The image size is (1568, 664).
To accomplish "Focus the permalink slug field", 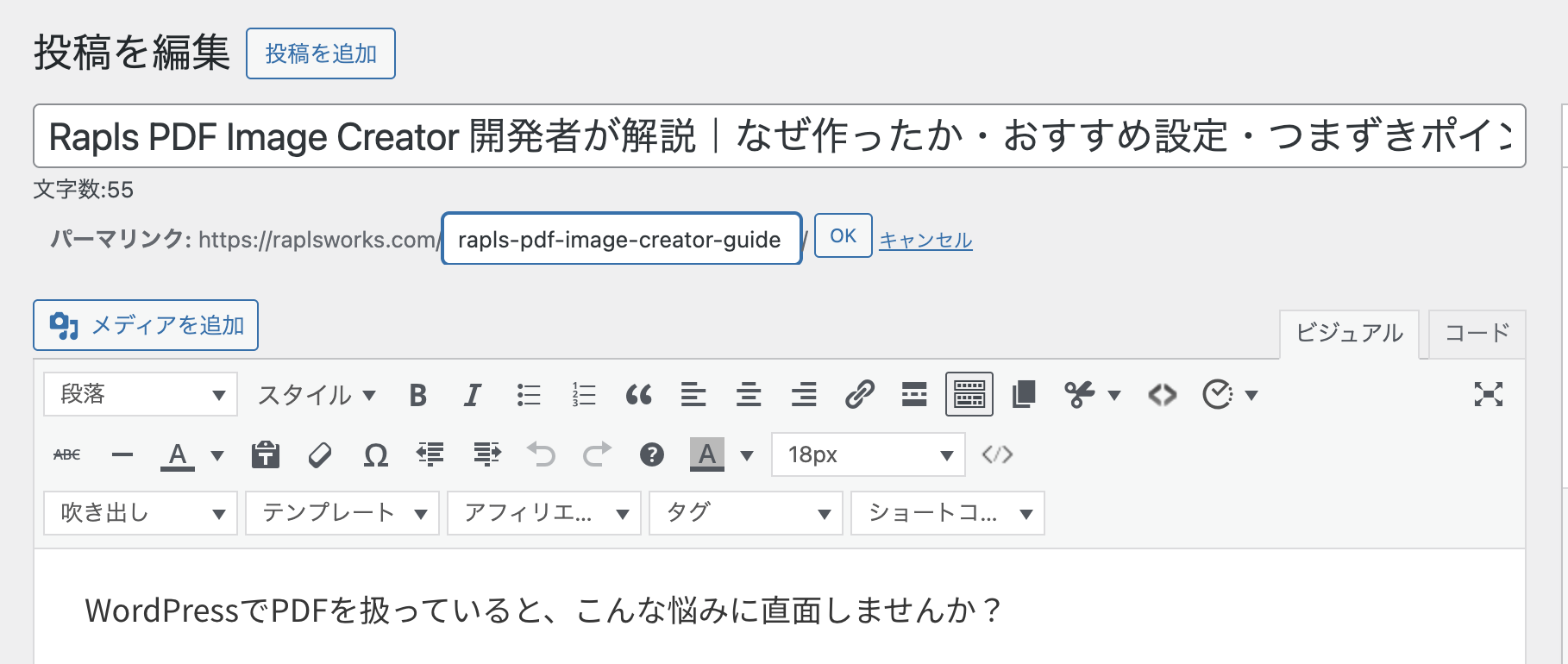I will click(622, 239).
